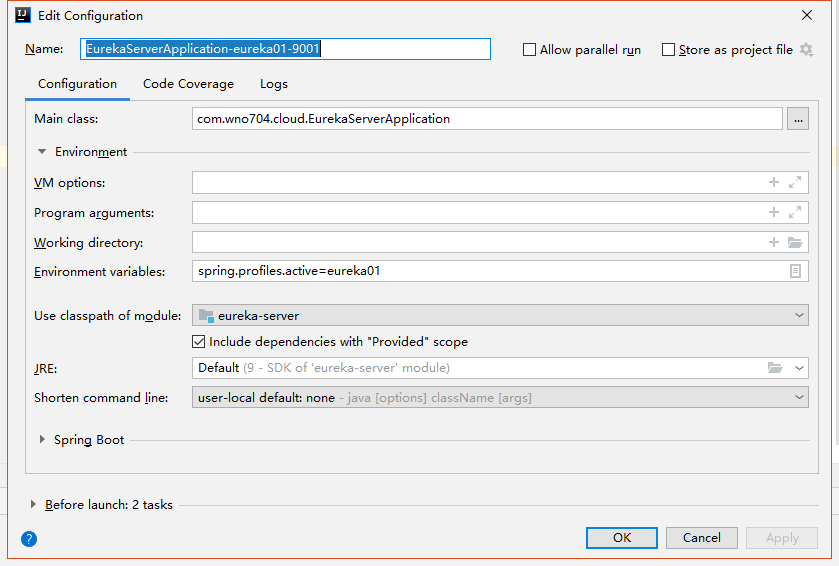
Task: Switch to the Logs tab
Action: click(274, 84)
